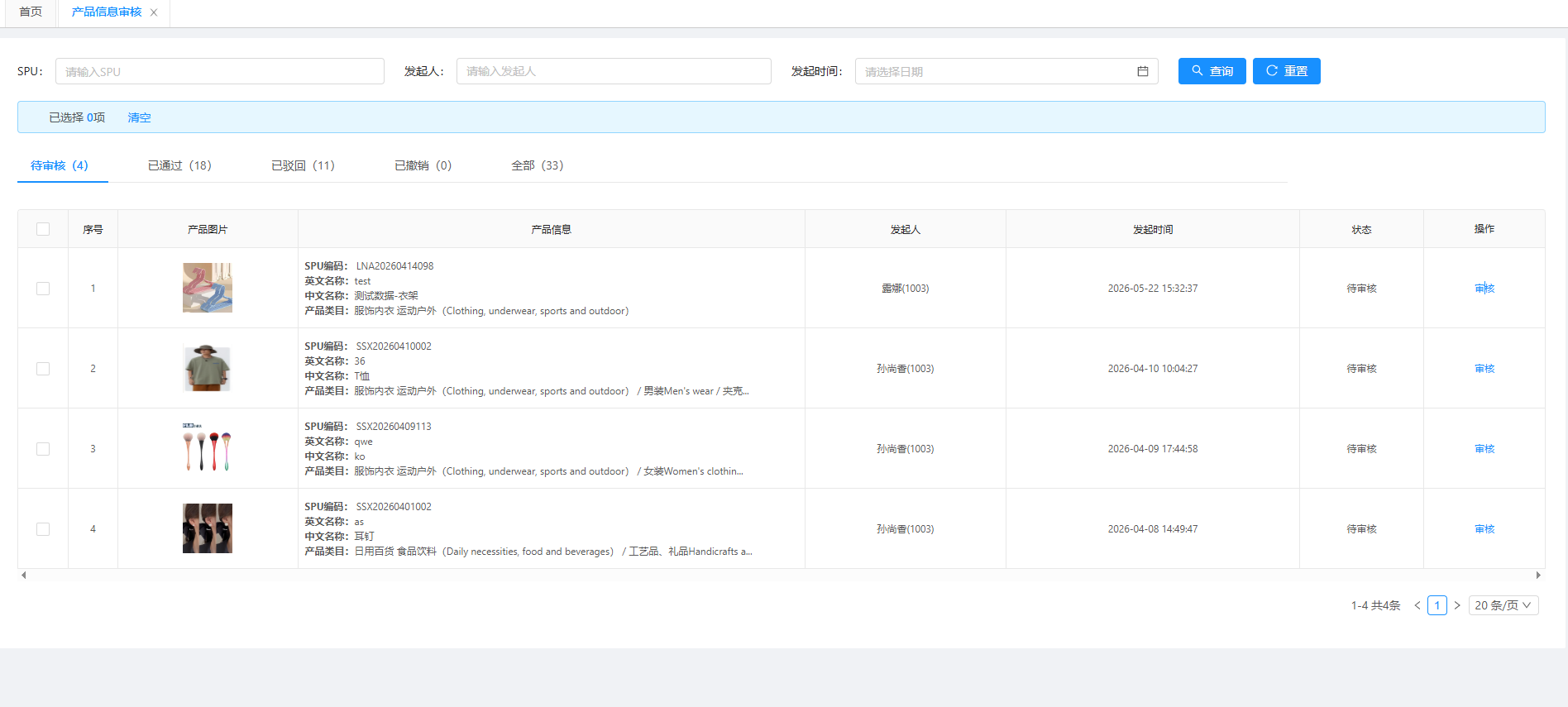Select the checkbox for row 4

pos(43,529)
